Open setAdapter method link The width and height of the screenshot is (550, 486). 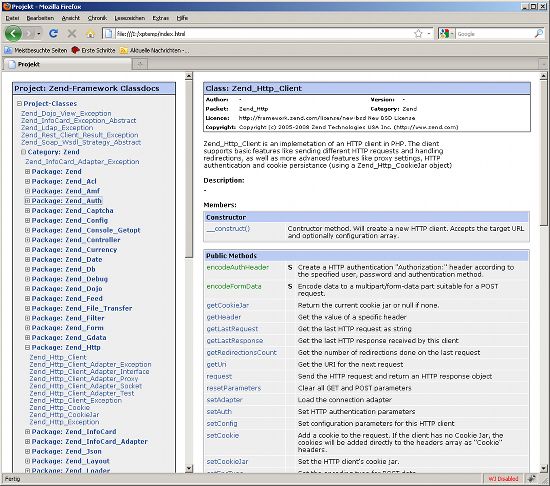coord(224,400)
